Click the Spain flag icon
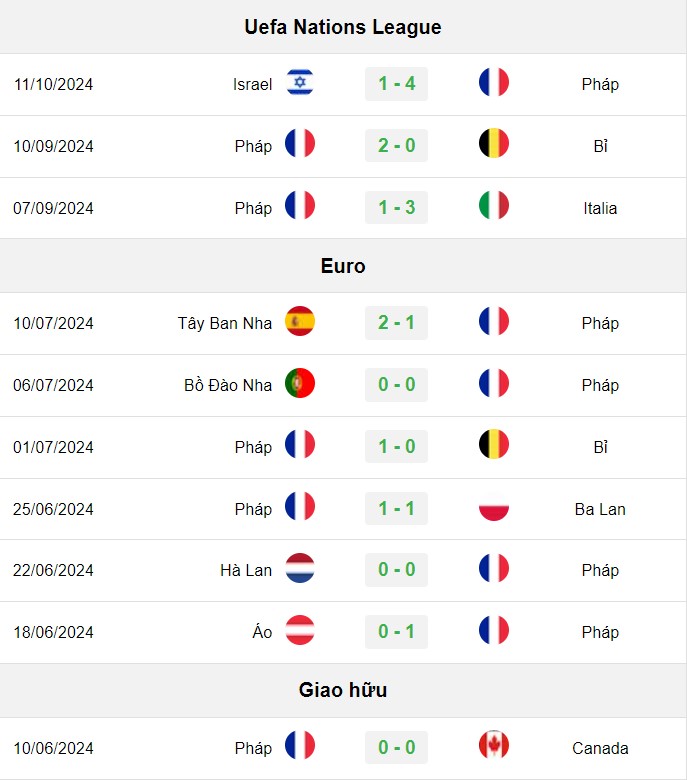Viewport: 687px width, 780px height. point(300,321)
